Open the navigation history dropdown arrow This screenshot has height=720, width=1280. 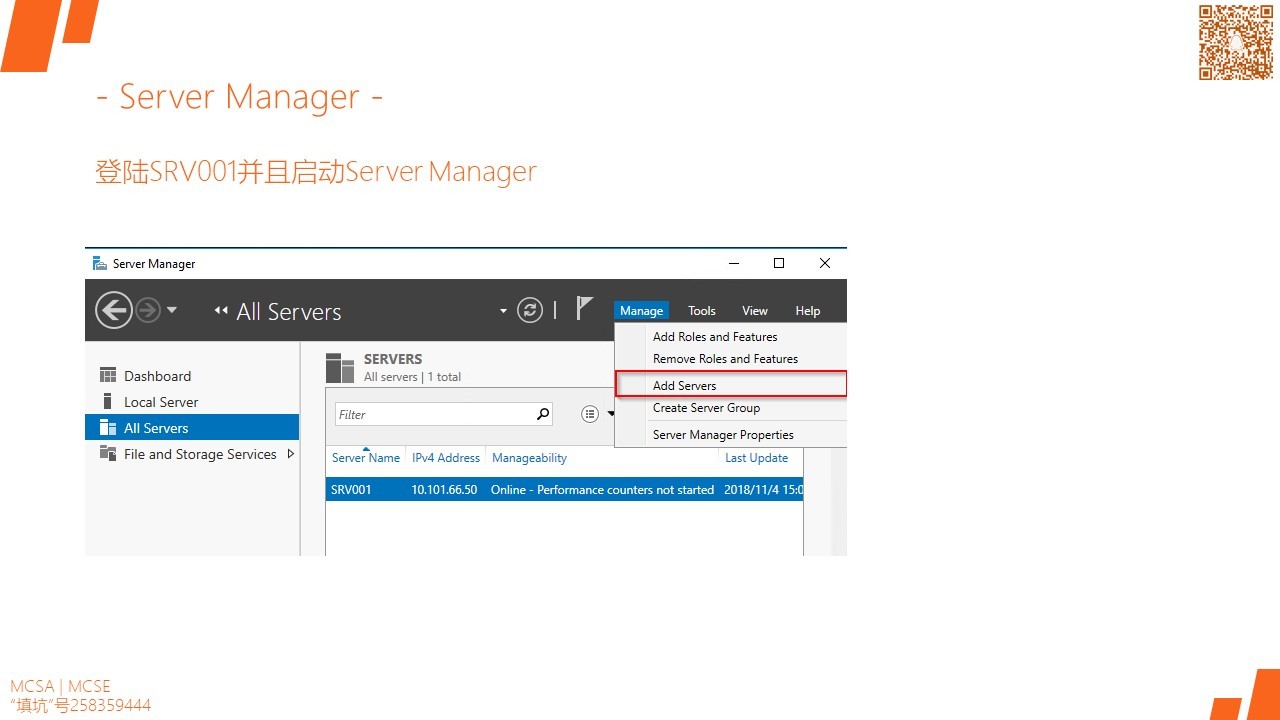172,310
